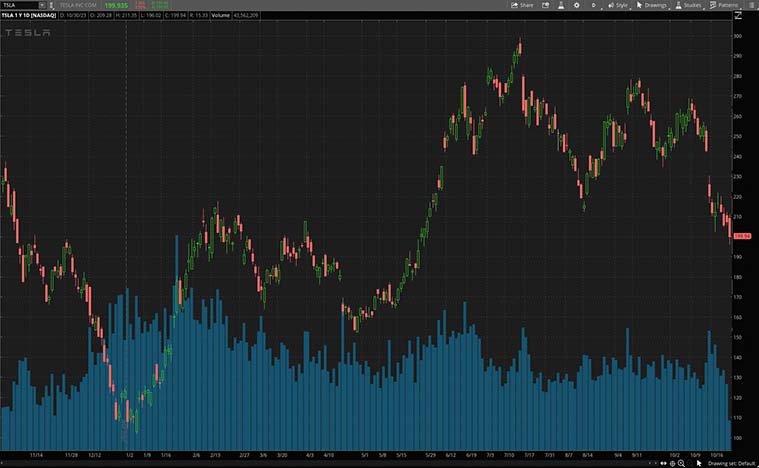
Task: Click the red current price tag 199.94
Action: [742, 236]
